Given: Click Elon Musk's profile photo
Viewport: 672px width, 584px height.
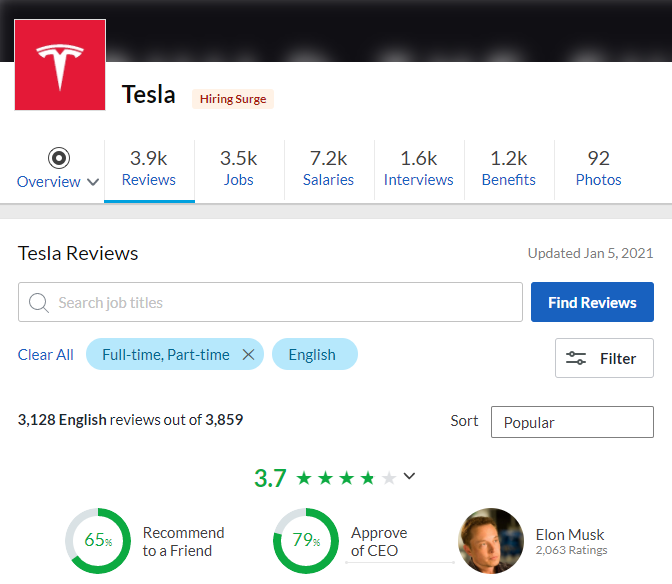Looking at the screenshot, I should [491, 541].
